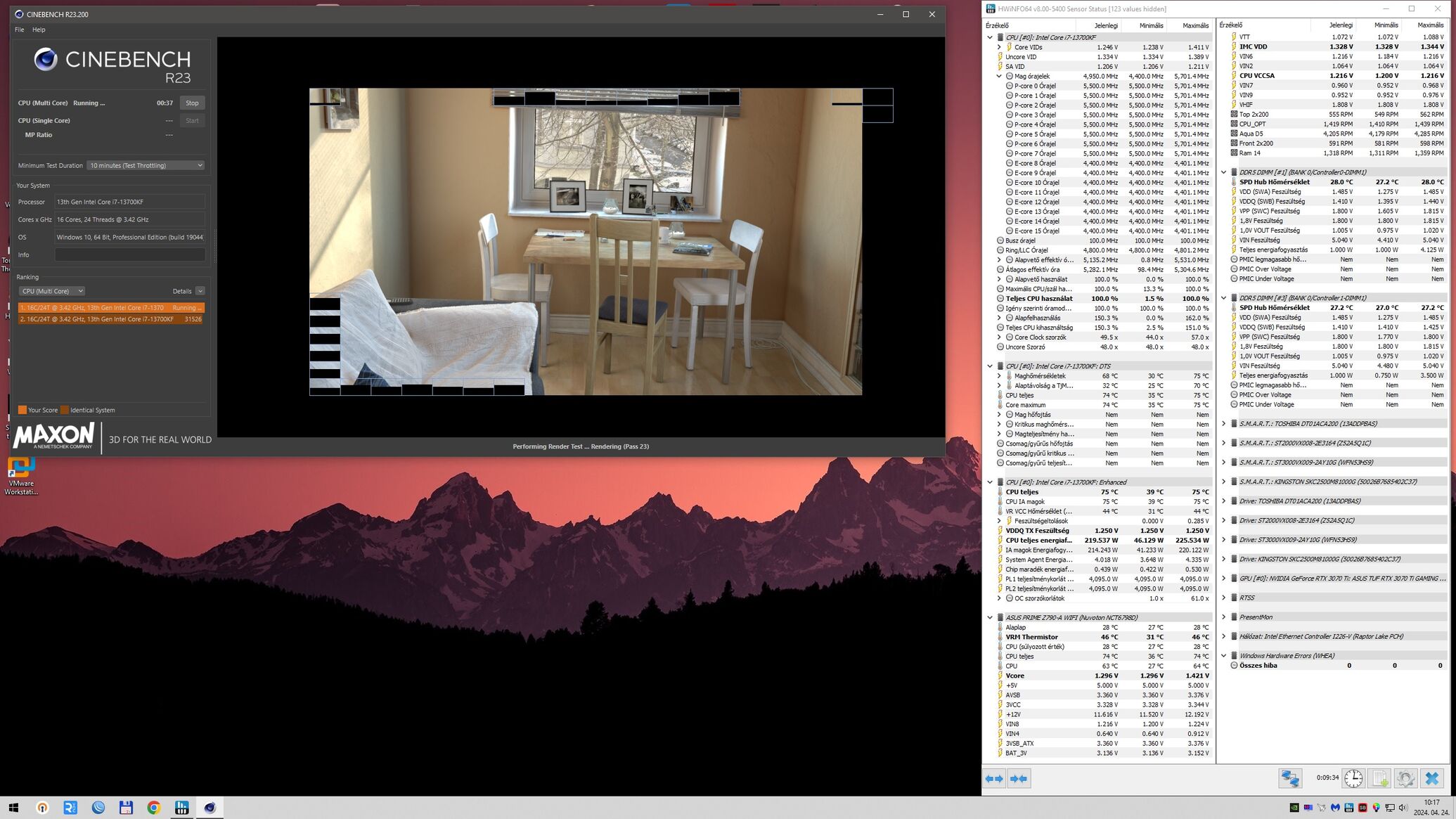Viewport: 1456px width, 819px height.
Task: Open the WinBox app on the taskbar
Action: tap(98, 808)
